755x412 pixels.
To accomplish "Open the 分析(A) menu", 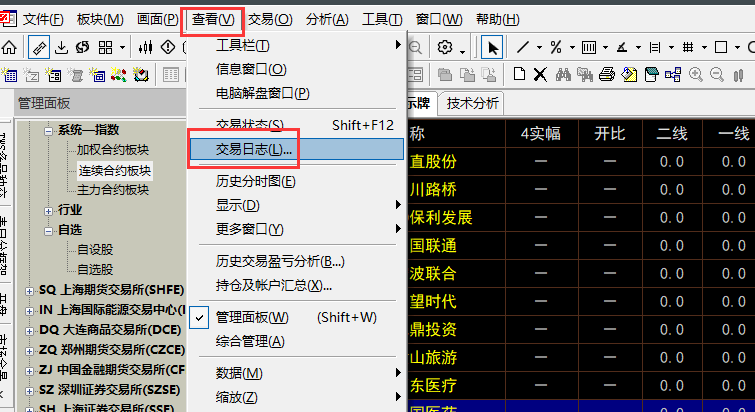I will (327, 20).
